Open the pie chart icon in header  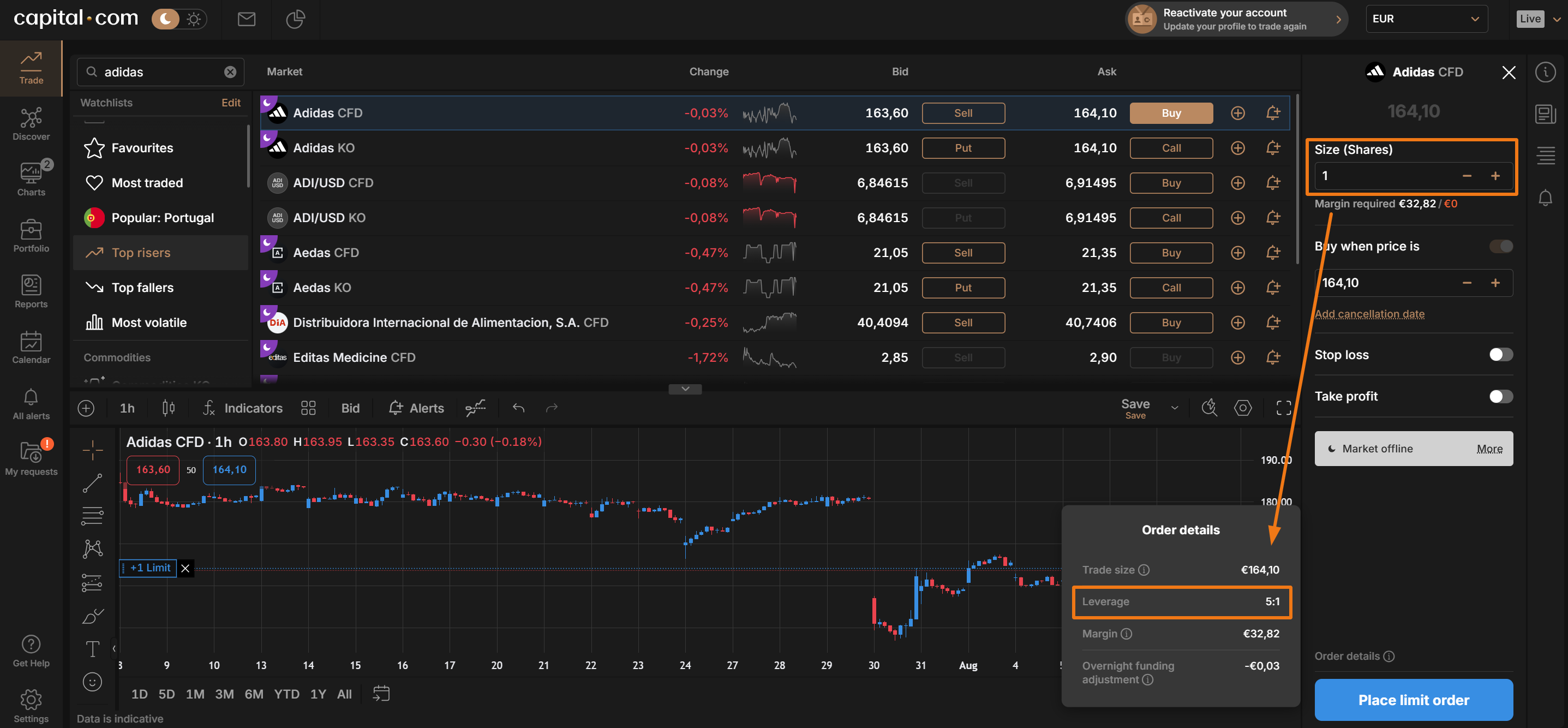(x=295, y=20)
